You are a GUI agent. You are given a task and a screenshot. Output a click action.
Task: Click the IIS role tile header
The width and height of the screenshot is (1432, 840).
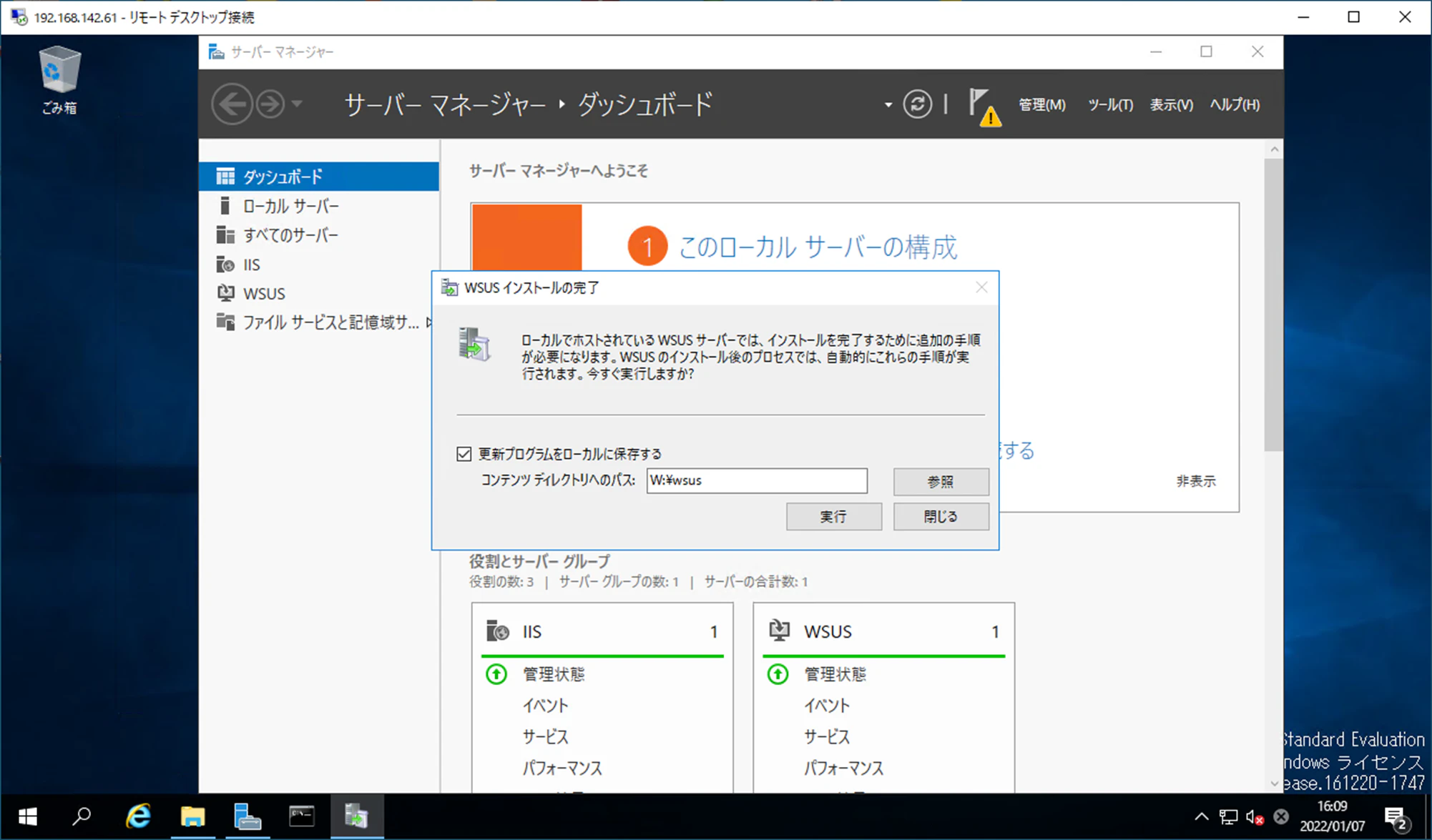tap(602, 632)
